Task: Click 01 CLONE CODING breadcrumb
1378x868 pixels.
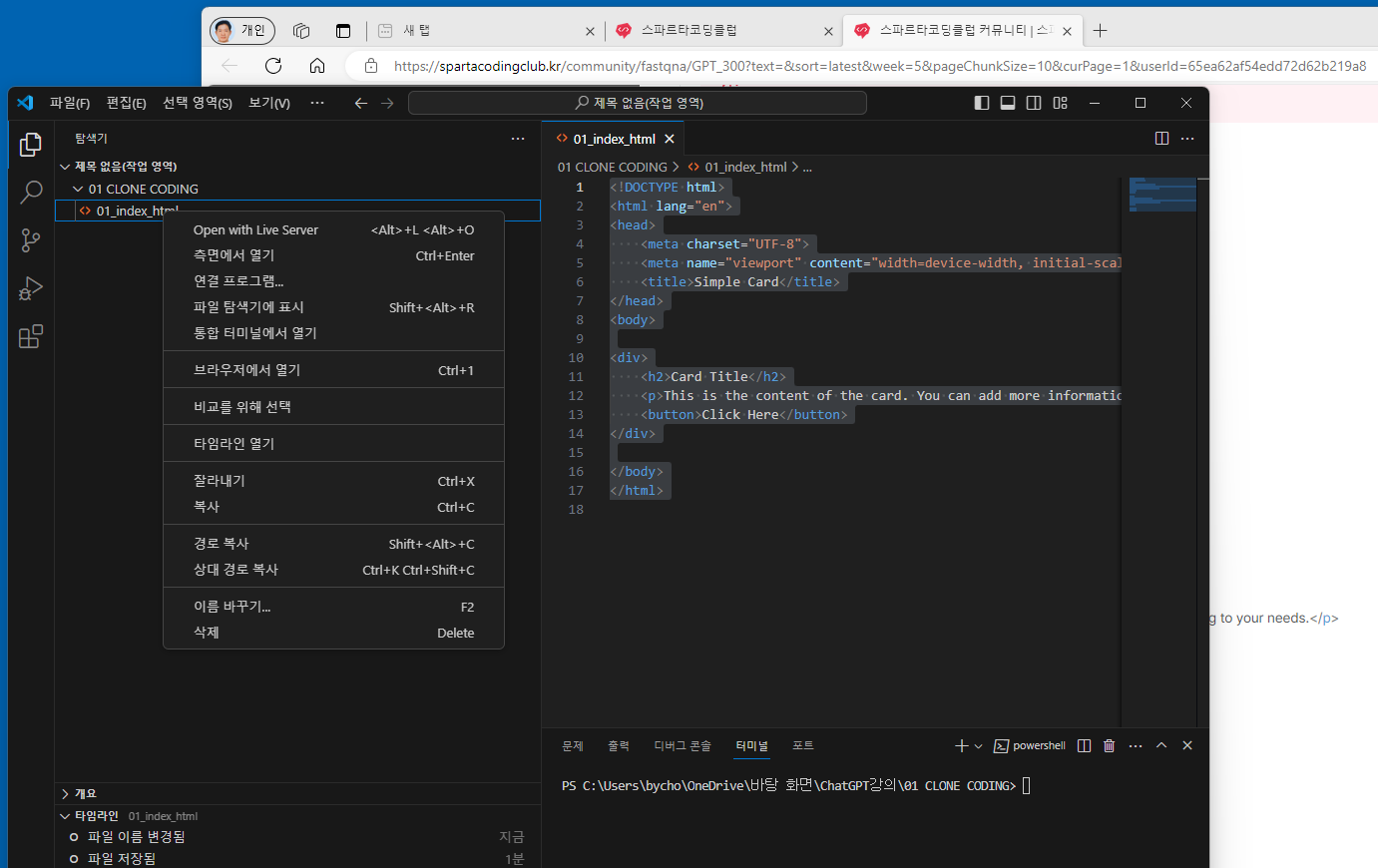Action: click(x=613, y=167)
